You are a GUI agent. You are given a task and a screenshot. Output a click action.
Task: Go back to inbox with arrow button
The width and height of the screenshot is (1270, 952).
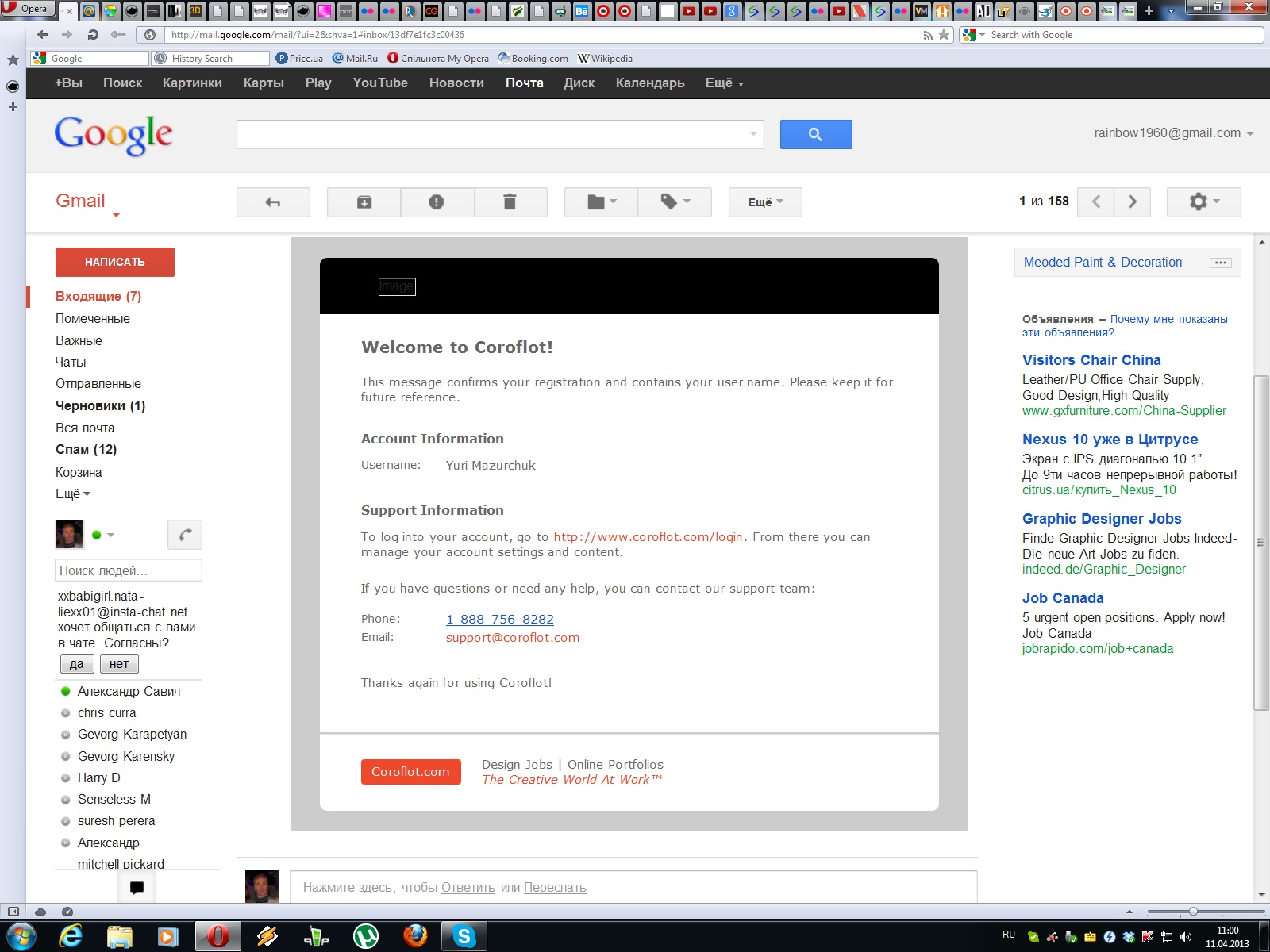(x=273, y=202)
